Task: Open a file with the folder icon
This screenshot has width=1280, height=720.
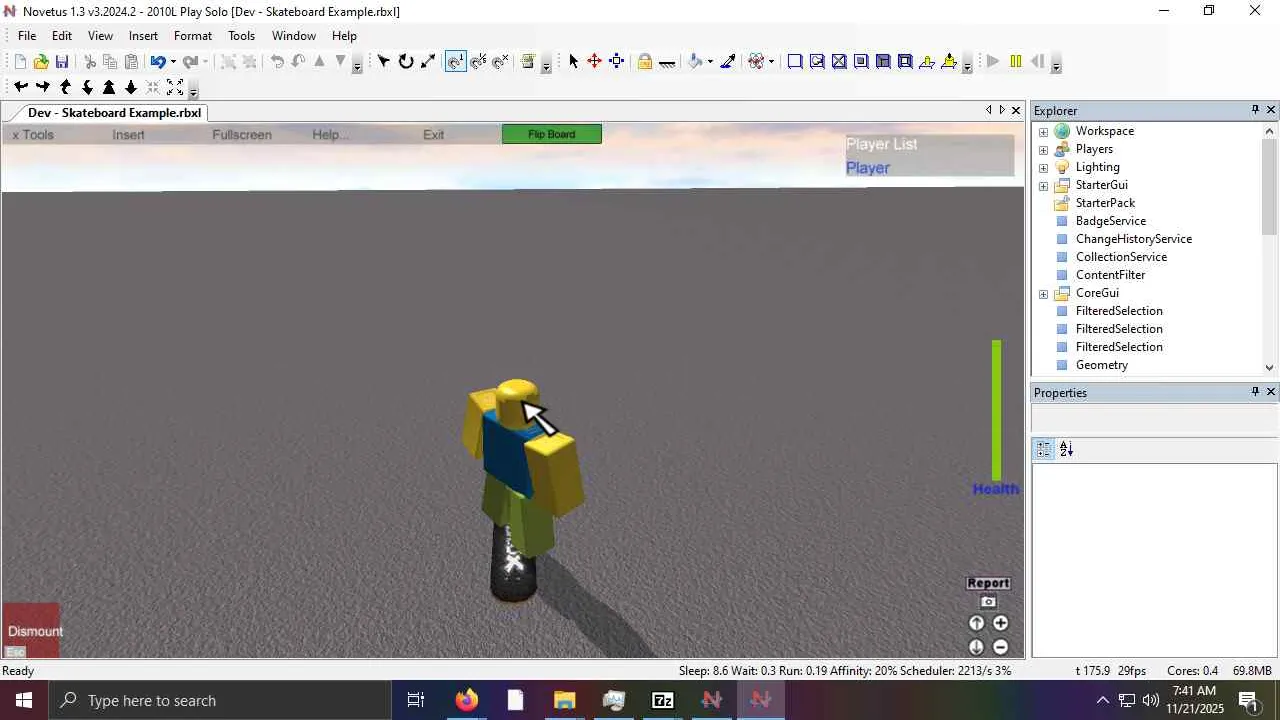Action: pos(41,62)
